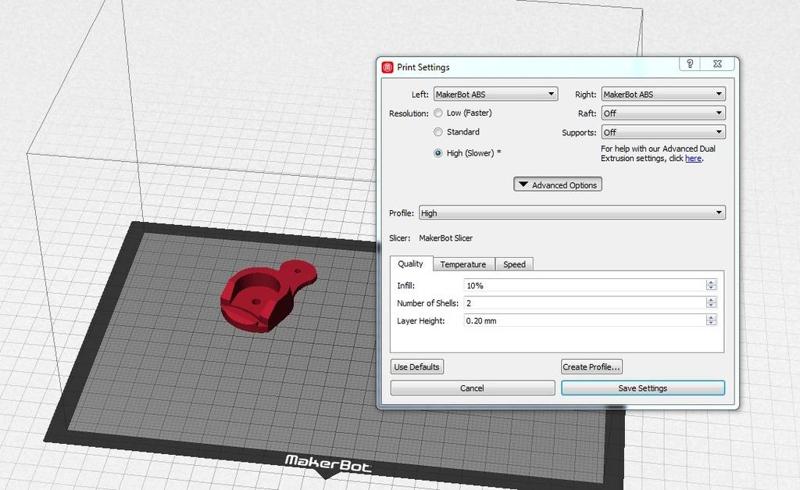This screenshot has height=490, width=800.
Task: Click the Cancel button
Action: pyautogui.click(x=472, y=388)
